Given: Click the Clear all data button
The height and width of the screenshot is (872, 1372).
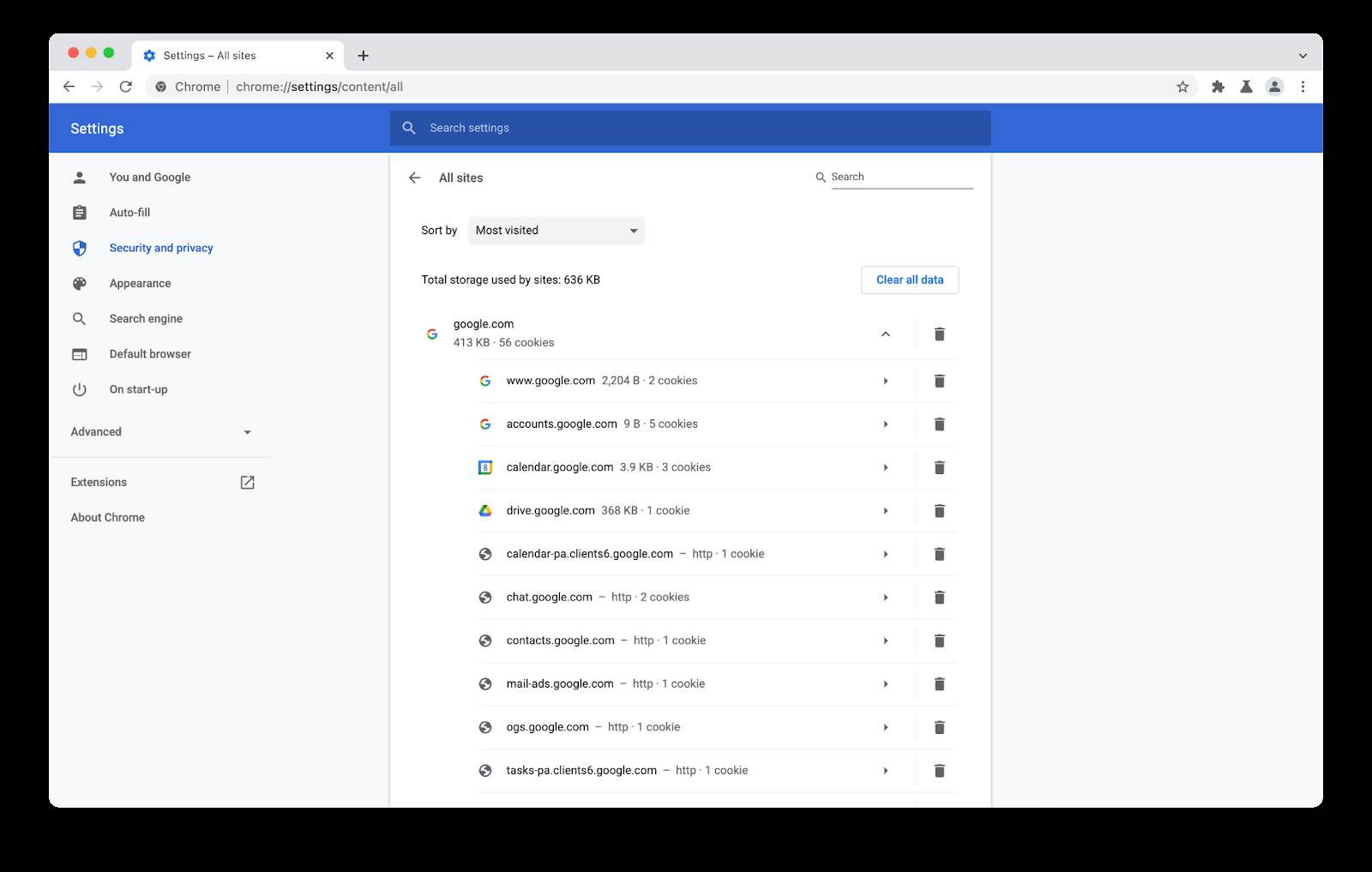Looking at the screenshot, I should tap(910, 280).
